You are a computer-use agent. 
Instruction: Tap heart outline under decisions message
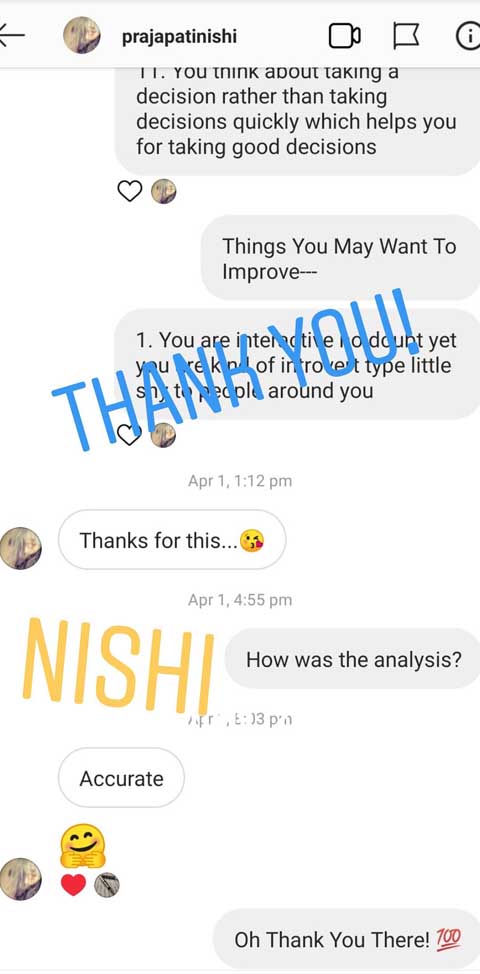[130, 191]
